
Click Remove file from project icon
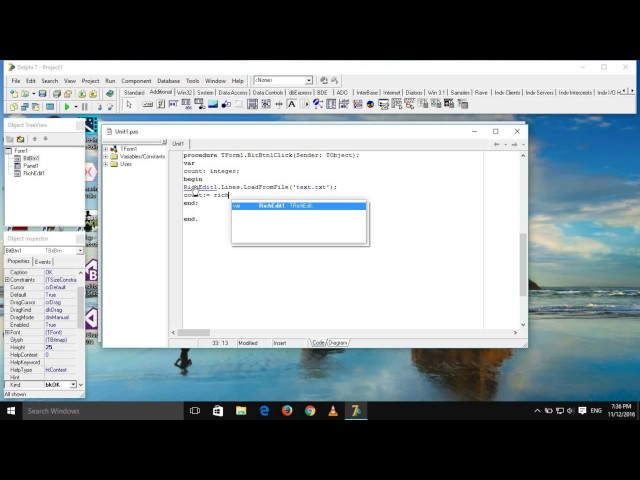click(x=93, y=94)
